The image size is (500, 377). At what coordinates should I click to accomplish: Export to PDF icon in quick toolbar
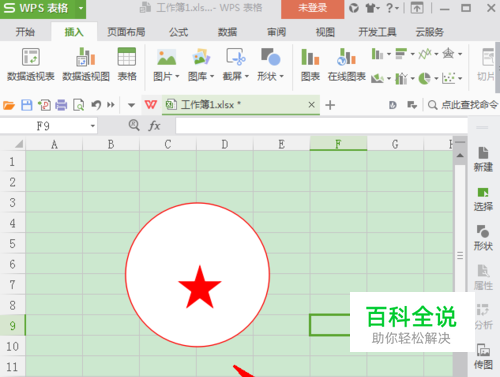[44, 105]
